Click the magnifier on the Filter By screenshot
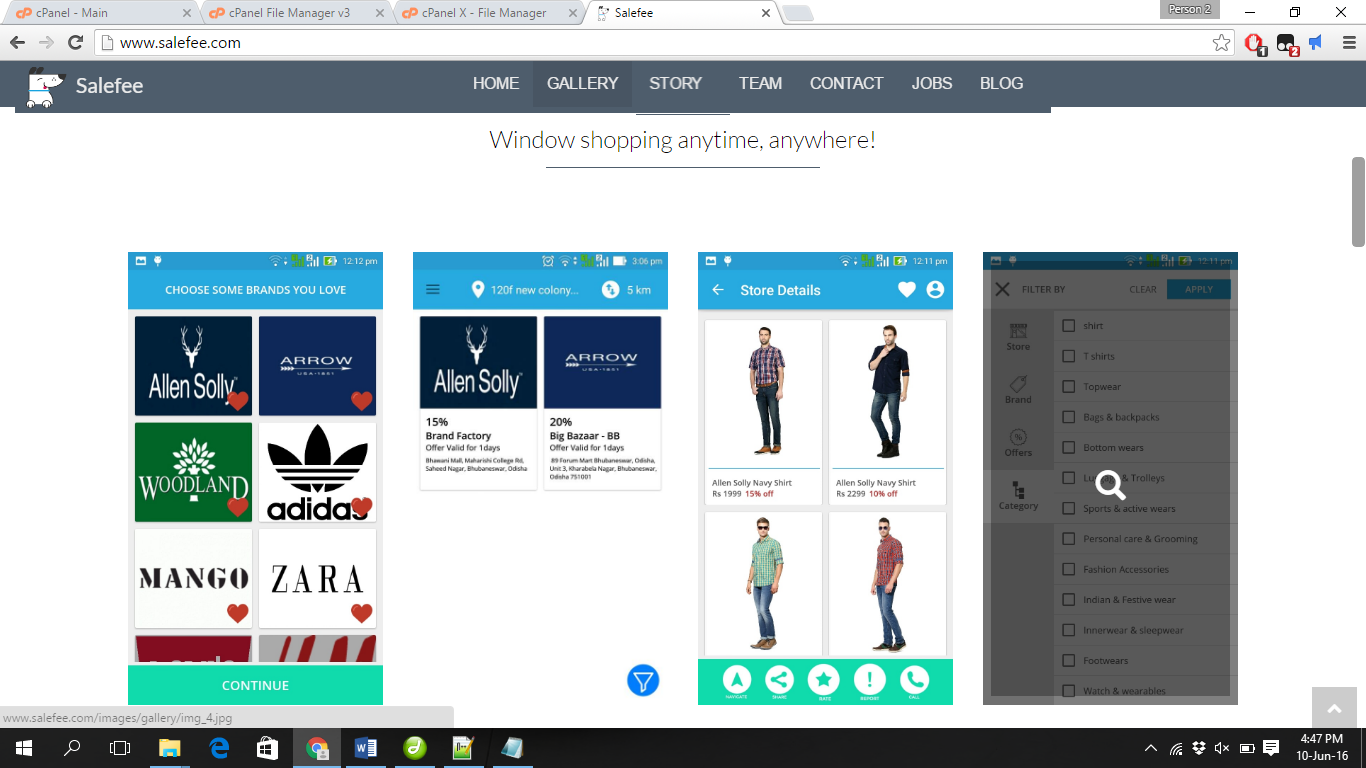The height and width of the screenshot is (768, 1366). click(1110, 486)
